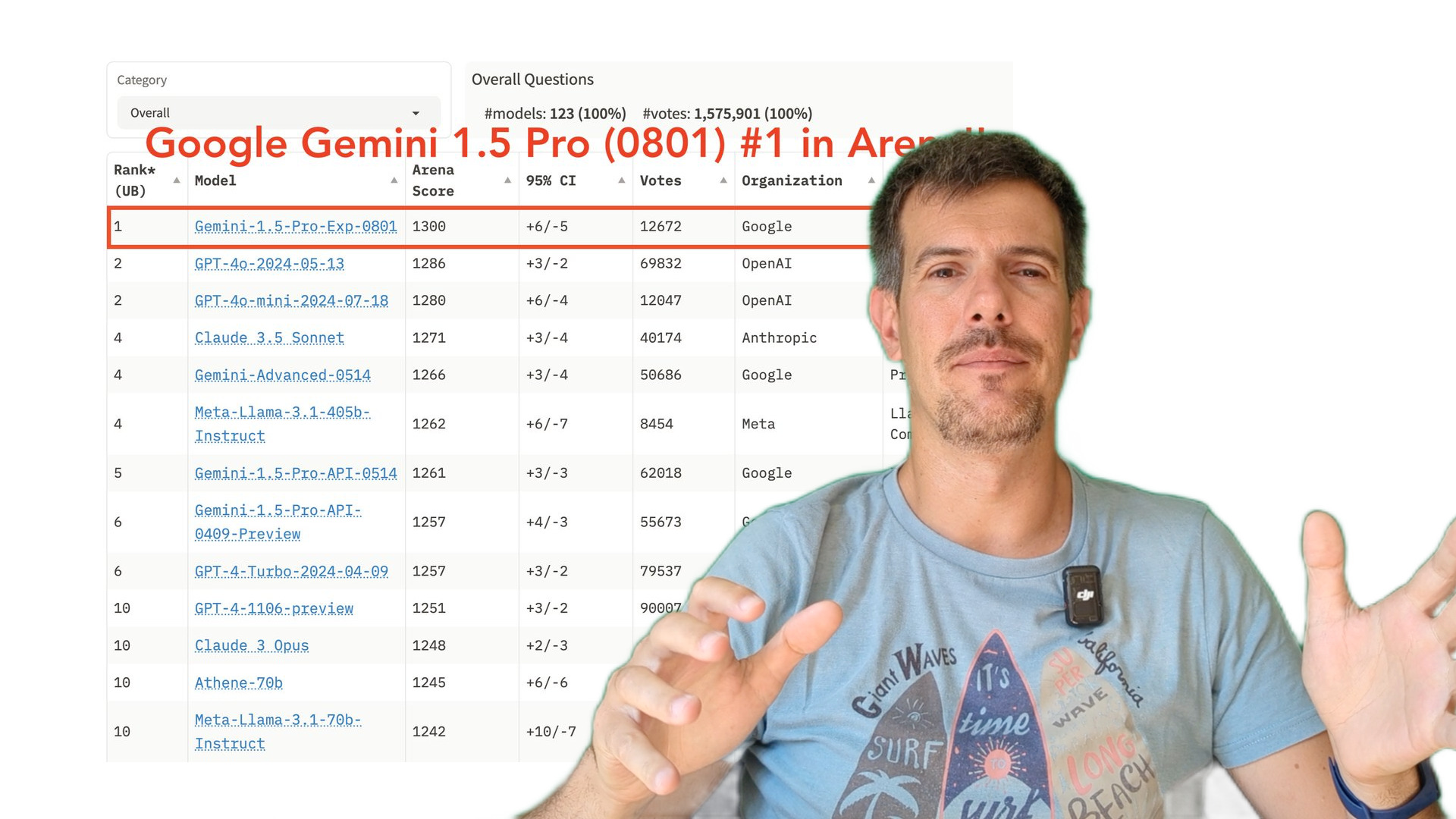Sort table by the Rank (UB) column
1456x819 pixels.
[176, 180]
